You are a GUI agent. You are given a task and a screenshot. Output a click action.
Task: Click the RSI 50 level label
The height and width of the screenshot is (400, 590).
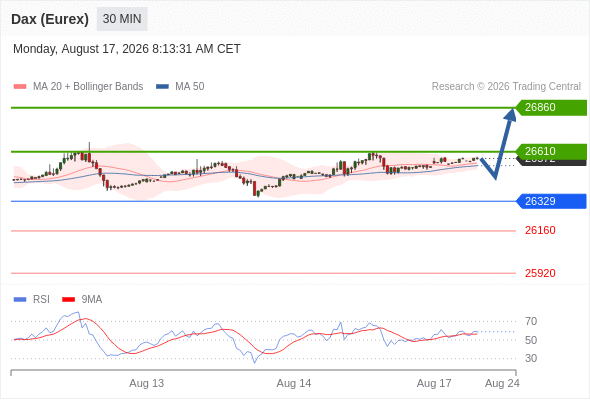531,340
